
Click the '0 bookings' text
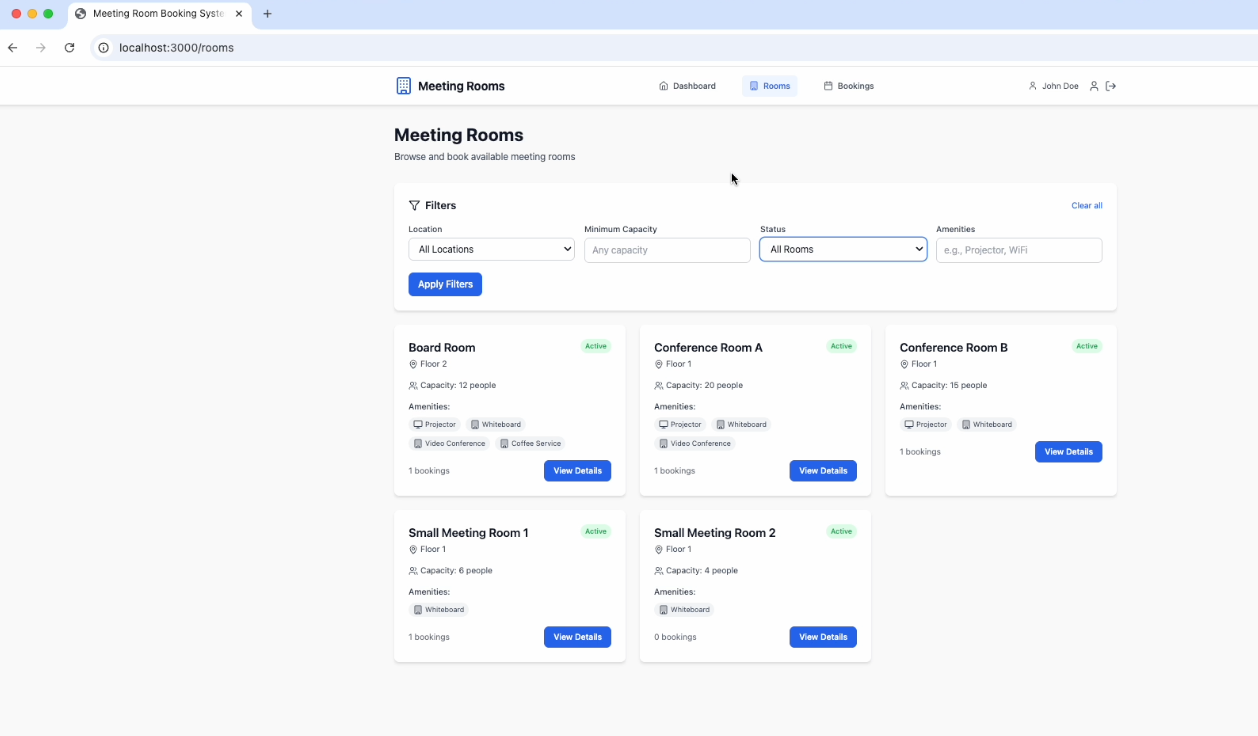point(675,637)
